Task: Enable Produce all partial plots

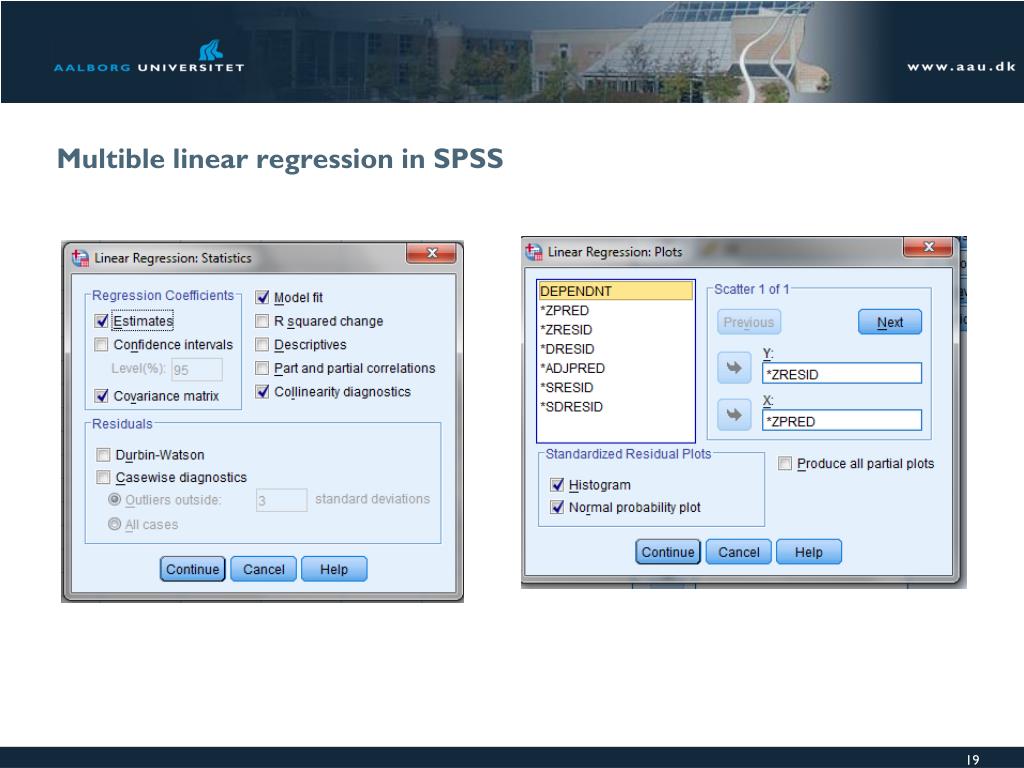Action: coord(785,463)
